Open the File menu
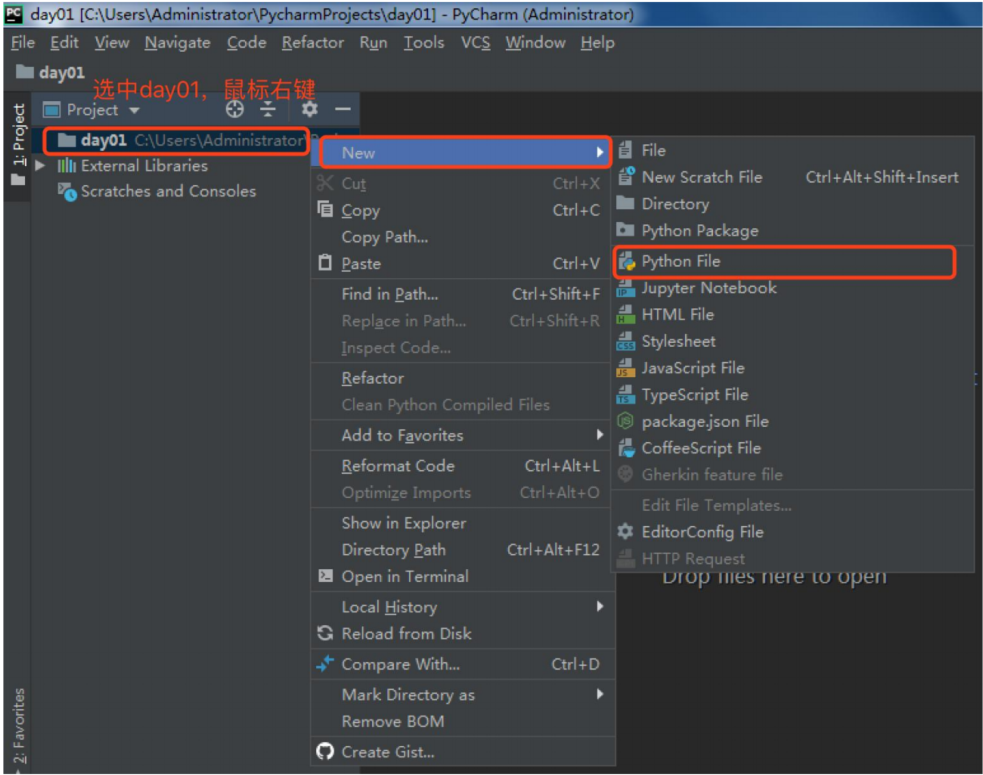This screenshot has width=983, height=775. (23, 43)
